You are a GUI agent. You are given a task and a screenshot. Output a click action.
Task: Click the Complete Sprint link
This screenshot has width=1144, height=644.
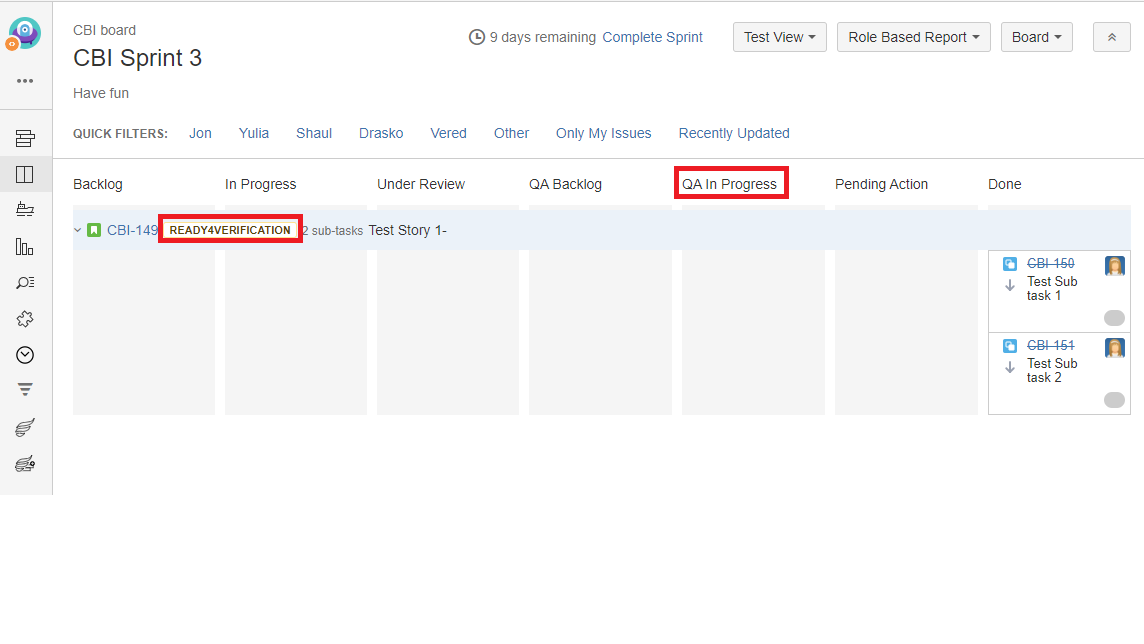(652, 37)
